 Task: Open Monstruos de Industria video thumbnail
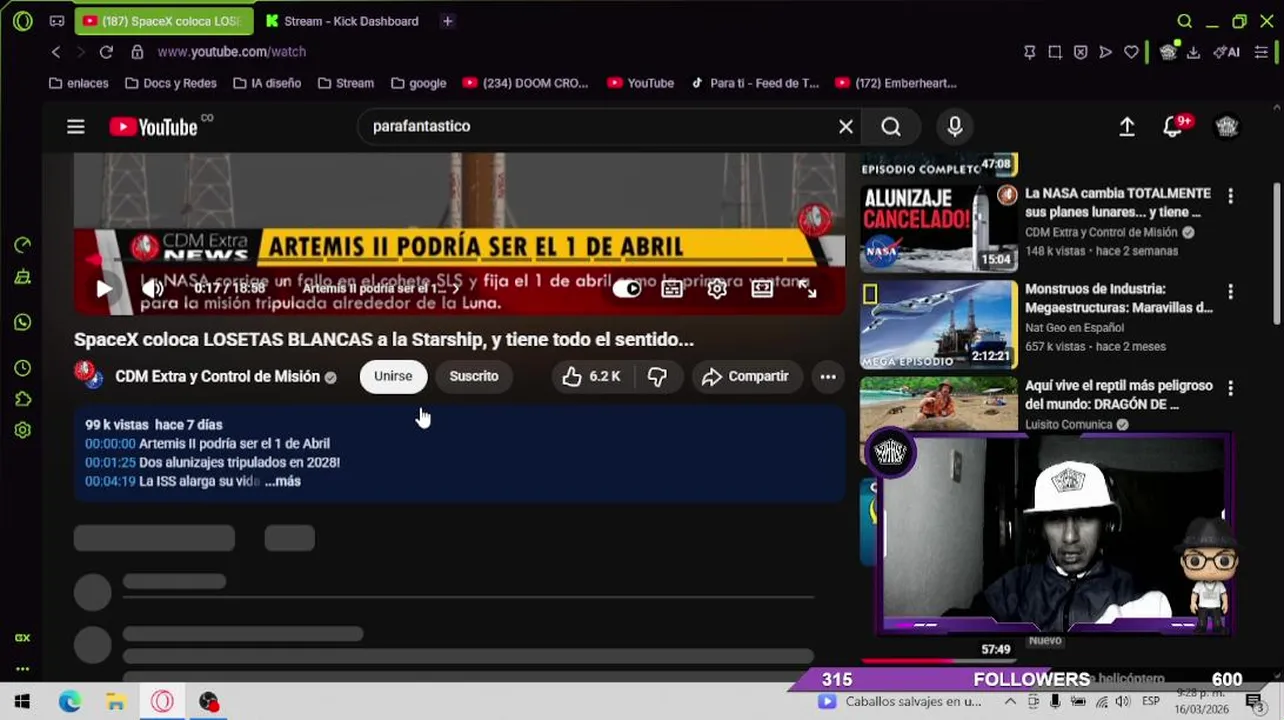click(x=939, y=324)
